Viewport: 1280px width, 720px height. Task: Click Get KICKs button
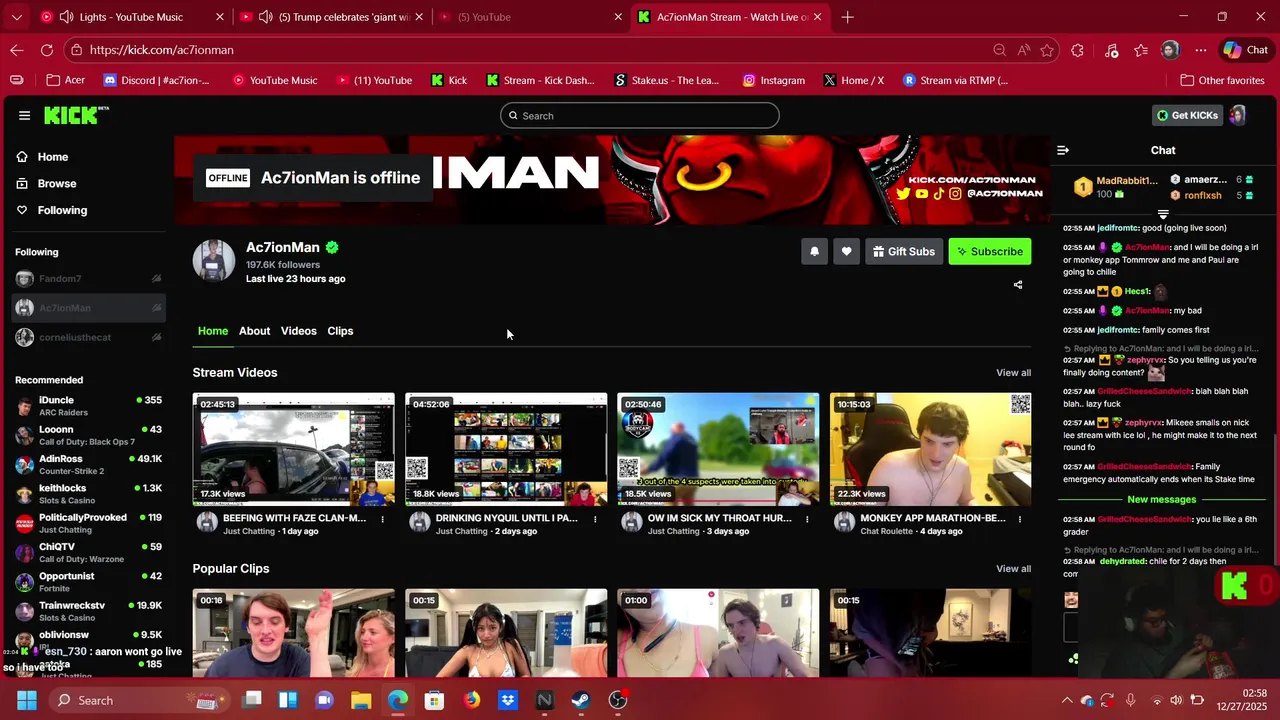pyautogui.click(x=1187, y=115)
